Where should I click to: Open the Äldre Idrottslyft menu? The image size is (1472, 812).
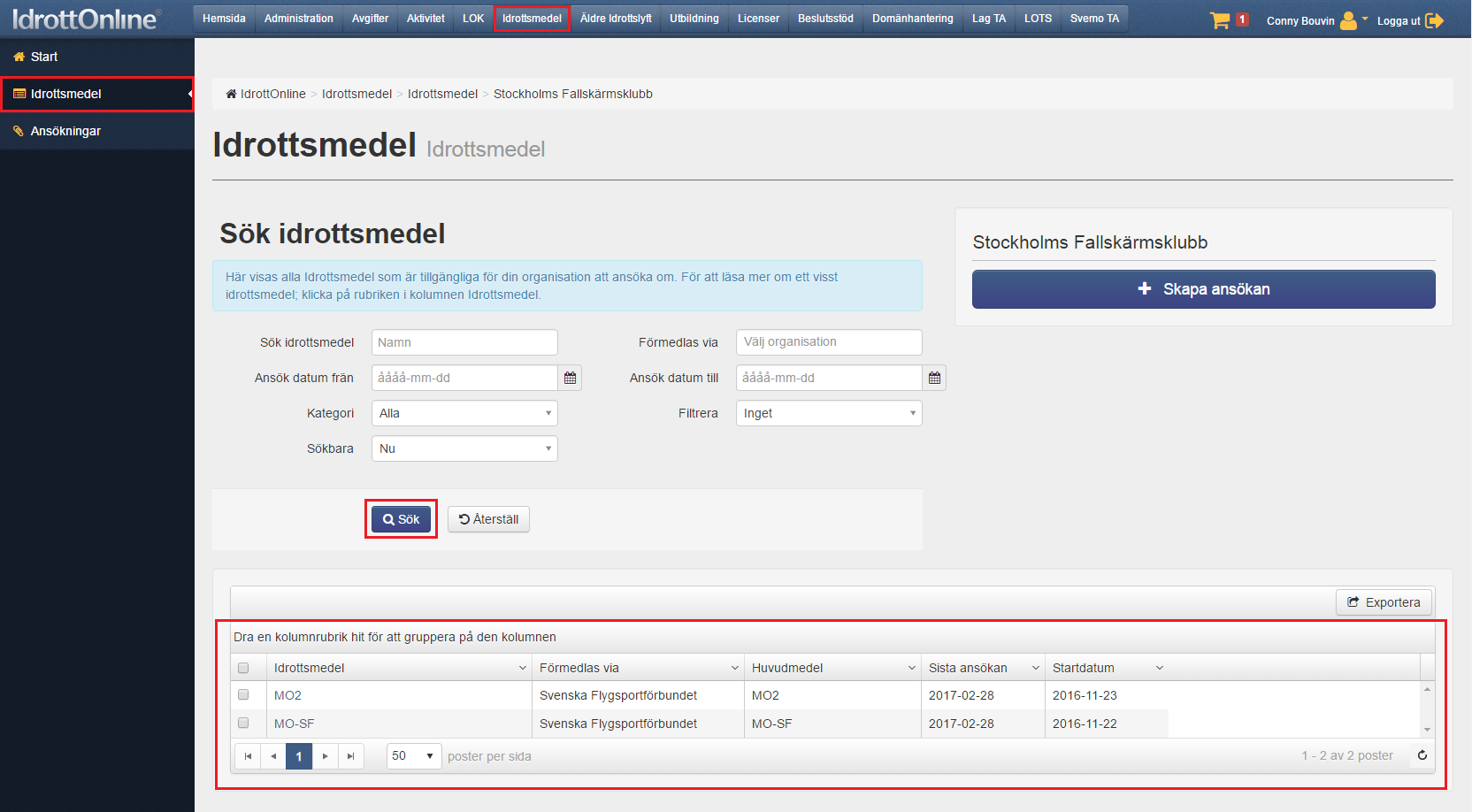[616, 19]
